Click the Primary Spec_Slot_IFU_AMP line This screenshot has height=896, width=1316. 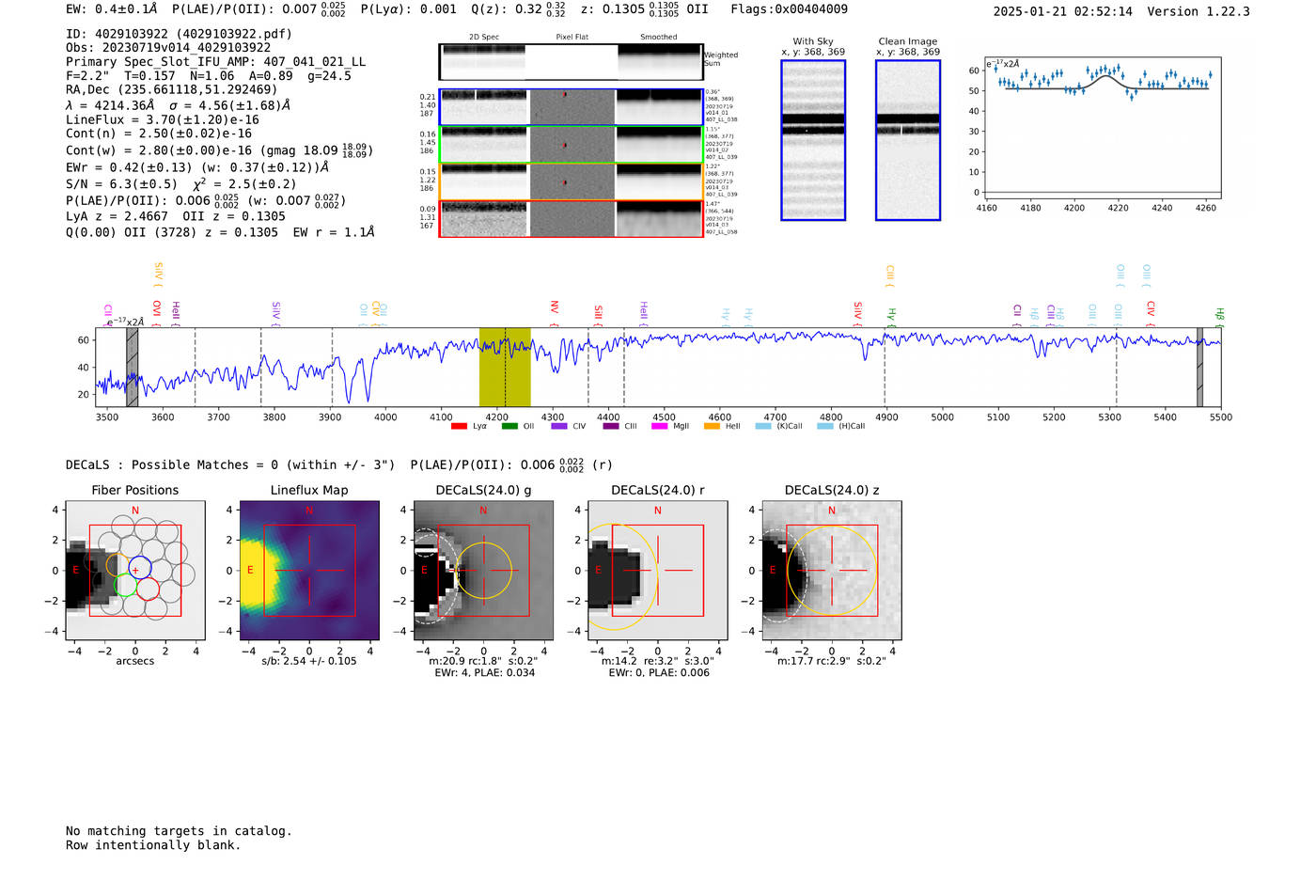tap(216, 62)
